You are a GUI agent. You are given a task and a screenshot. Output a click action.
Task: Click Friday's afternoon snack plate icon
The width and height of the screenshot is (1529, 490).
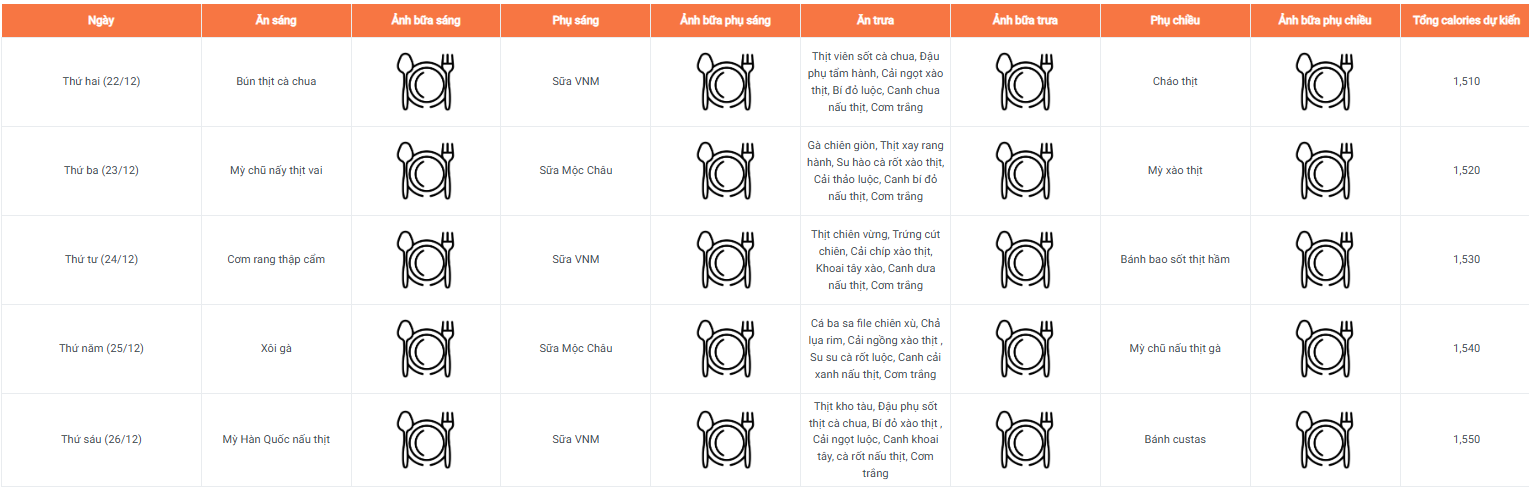coord(1325,439)
